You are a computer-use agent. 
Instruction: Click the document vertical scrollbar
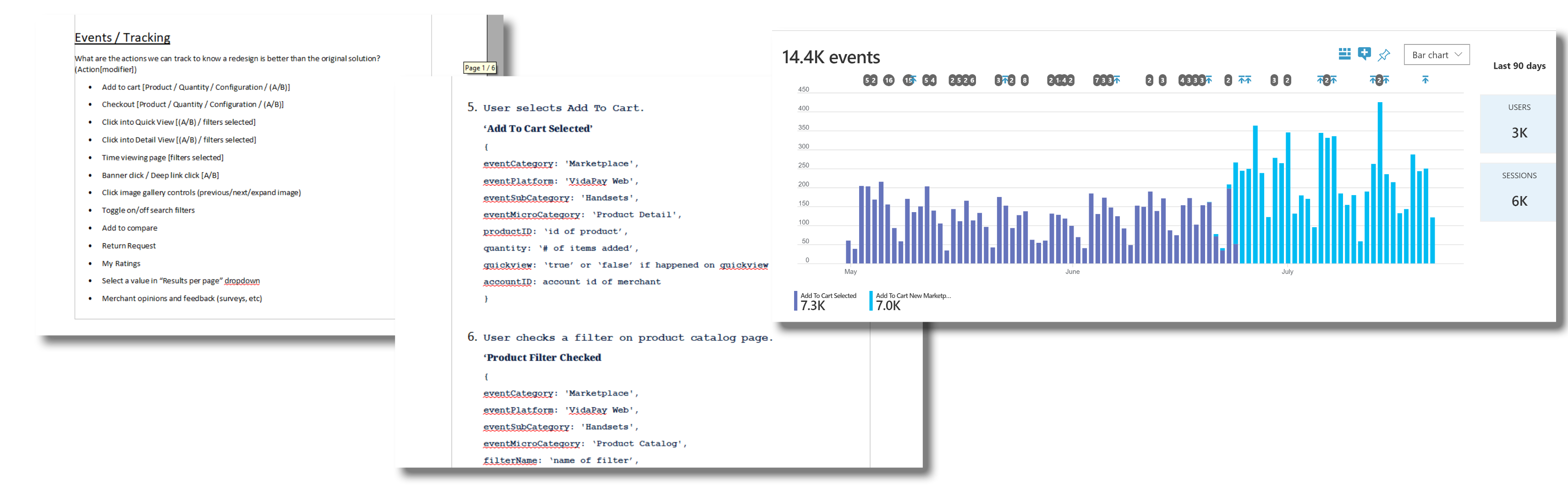(495, 37)
